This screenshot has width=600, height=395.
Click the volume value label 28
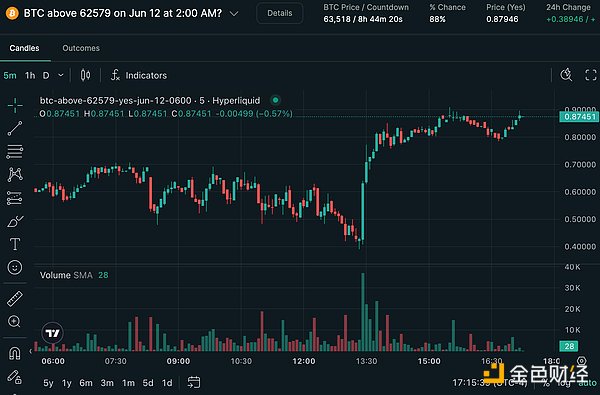569,346
